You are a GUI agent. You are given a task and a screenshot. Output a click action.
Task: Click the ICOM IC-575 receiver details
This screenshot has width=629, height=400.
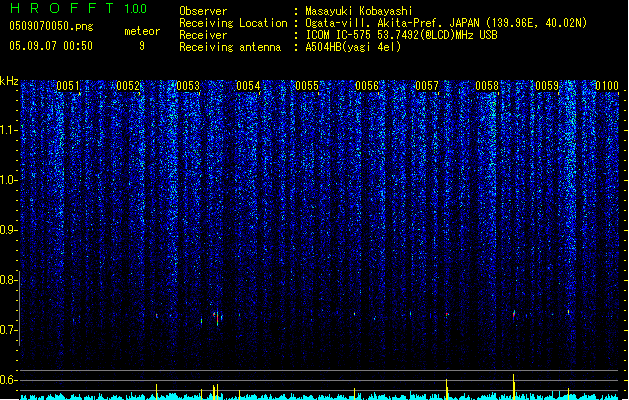pos(402,35)
